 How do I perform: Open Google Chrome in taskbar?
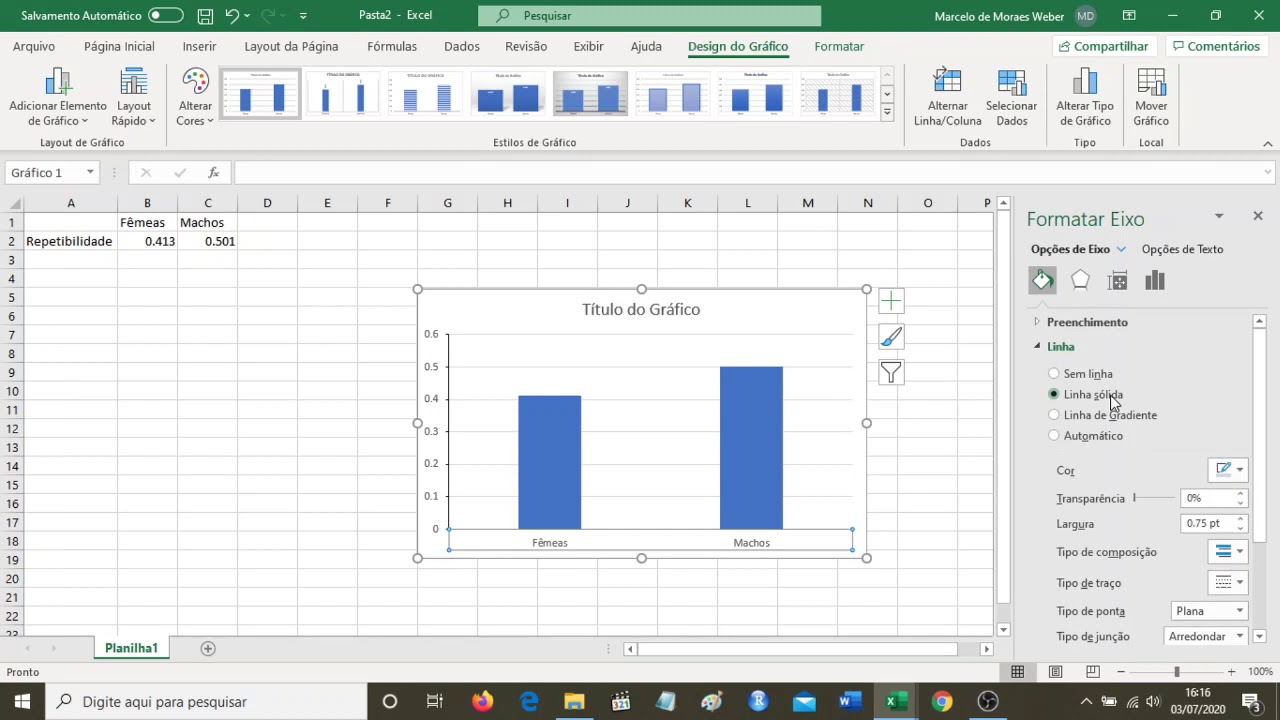click(942, 701)
